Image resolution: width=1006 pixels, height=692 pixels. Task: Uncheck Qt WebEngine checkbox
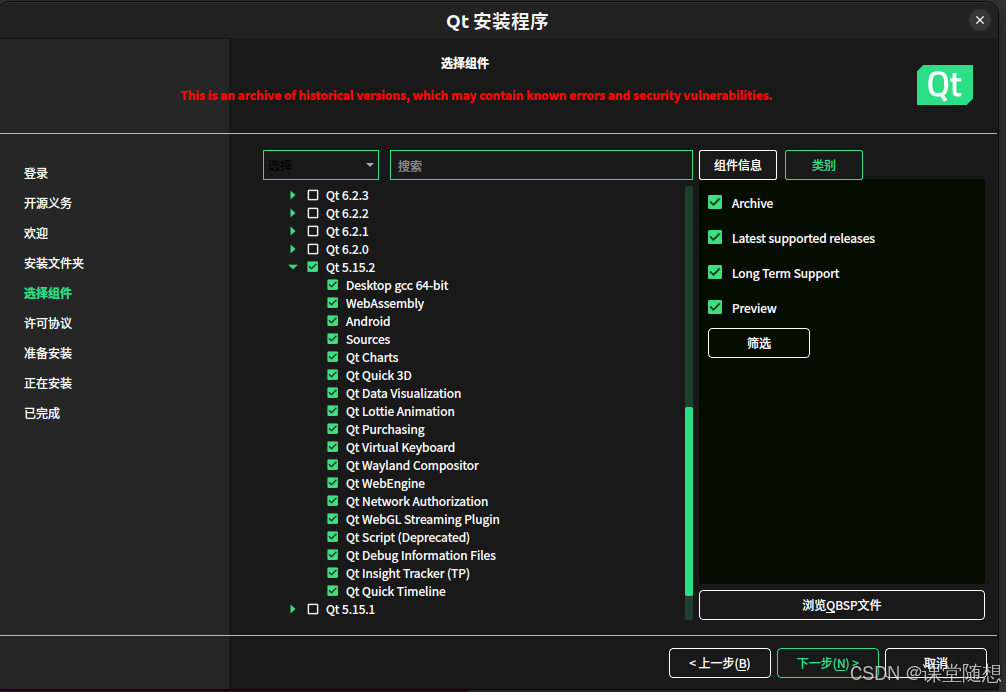(x=332, y=482)
